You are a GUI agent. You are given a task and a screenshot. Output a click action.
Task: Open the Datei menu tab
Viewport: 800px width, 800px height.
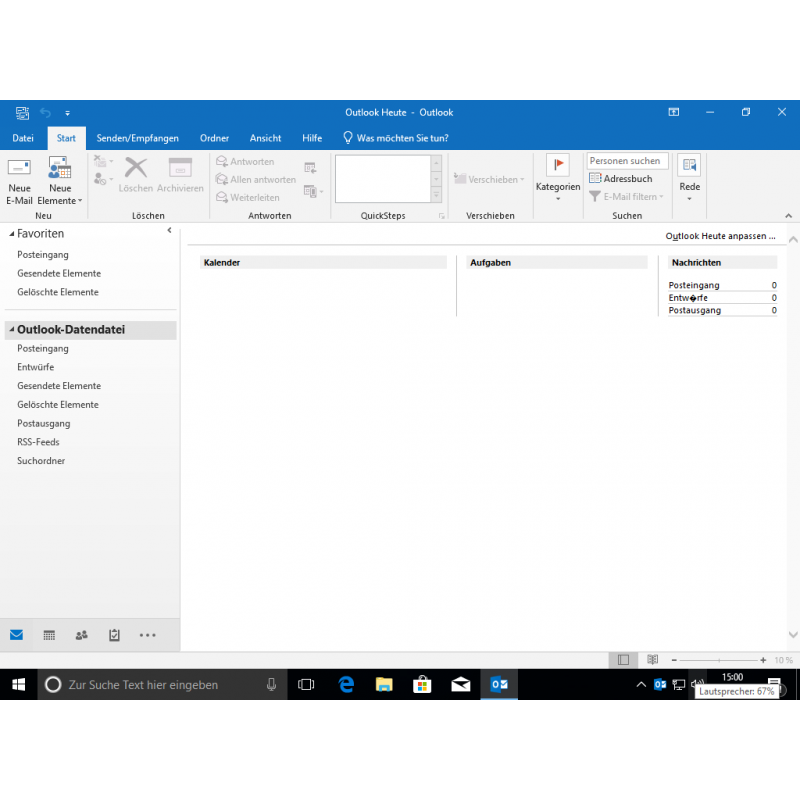(x=23, y=138)
